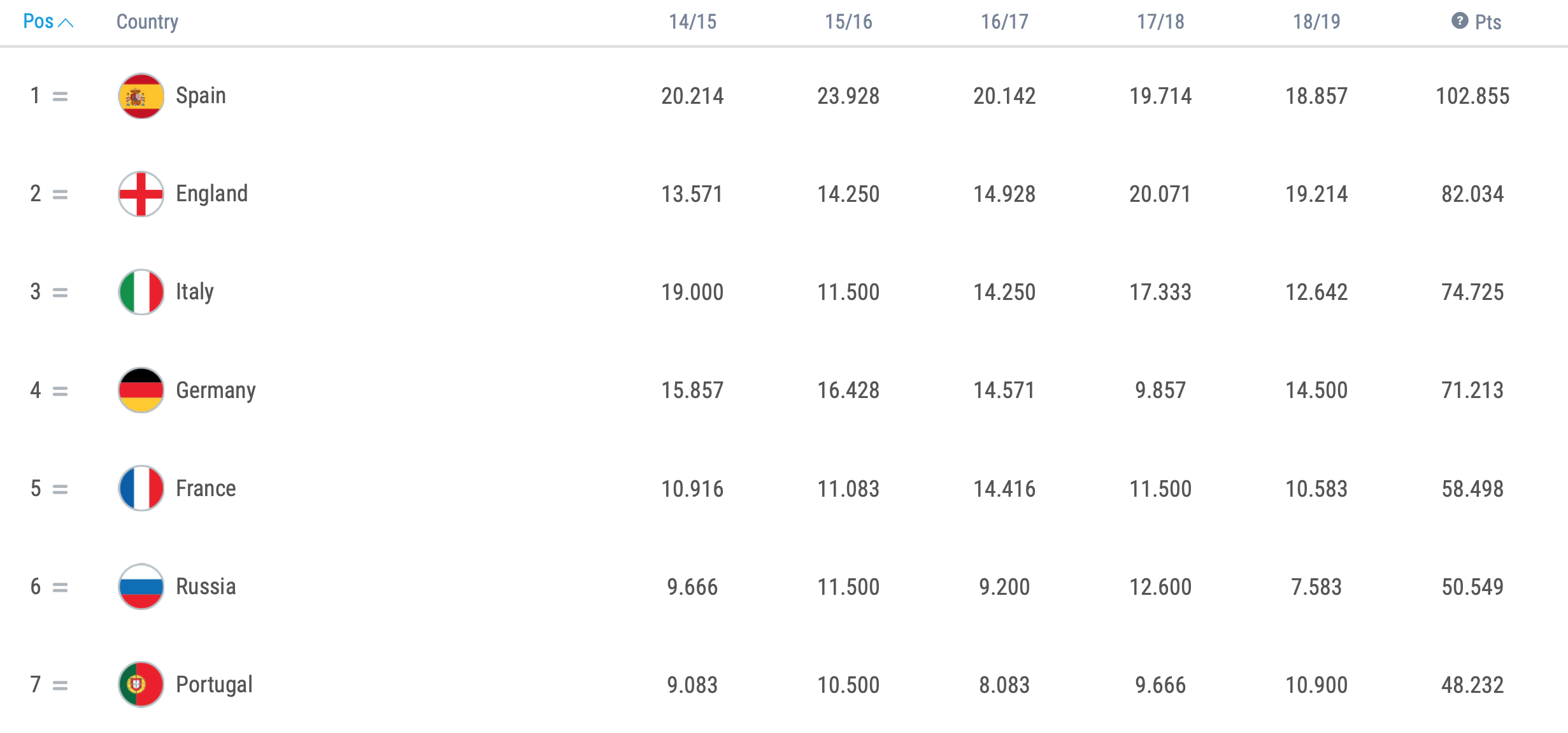Click the Italy flag icon
This screenshot has width=1568, height=733.
(x=141, y=292)
